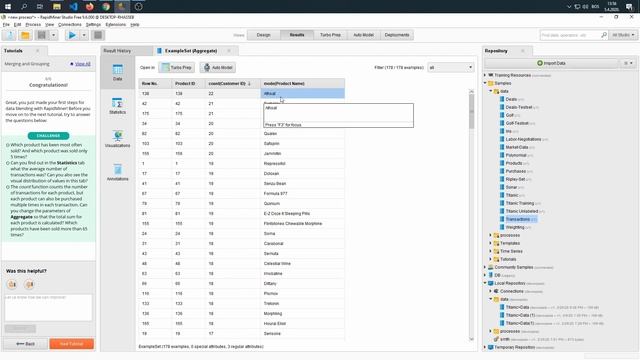Viewport: 640px width, 360px height.
Task: Close the ExampleSet (Aggregate) tab
Action: pos(229,51)
